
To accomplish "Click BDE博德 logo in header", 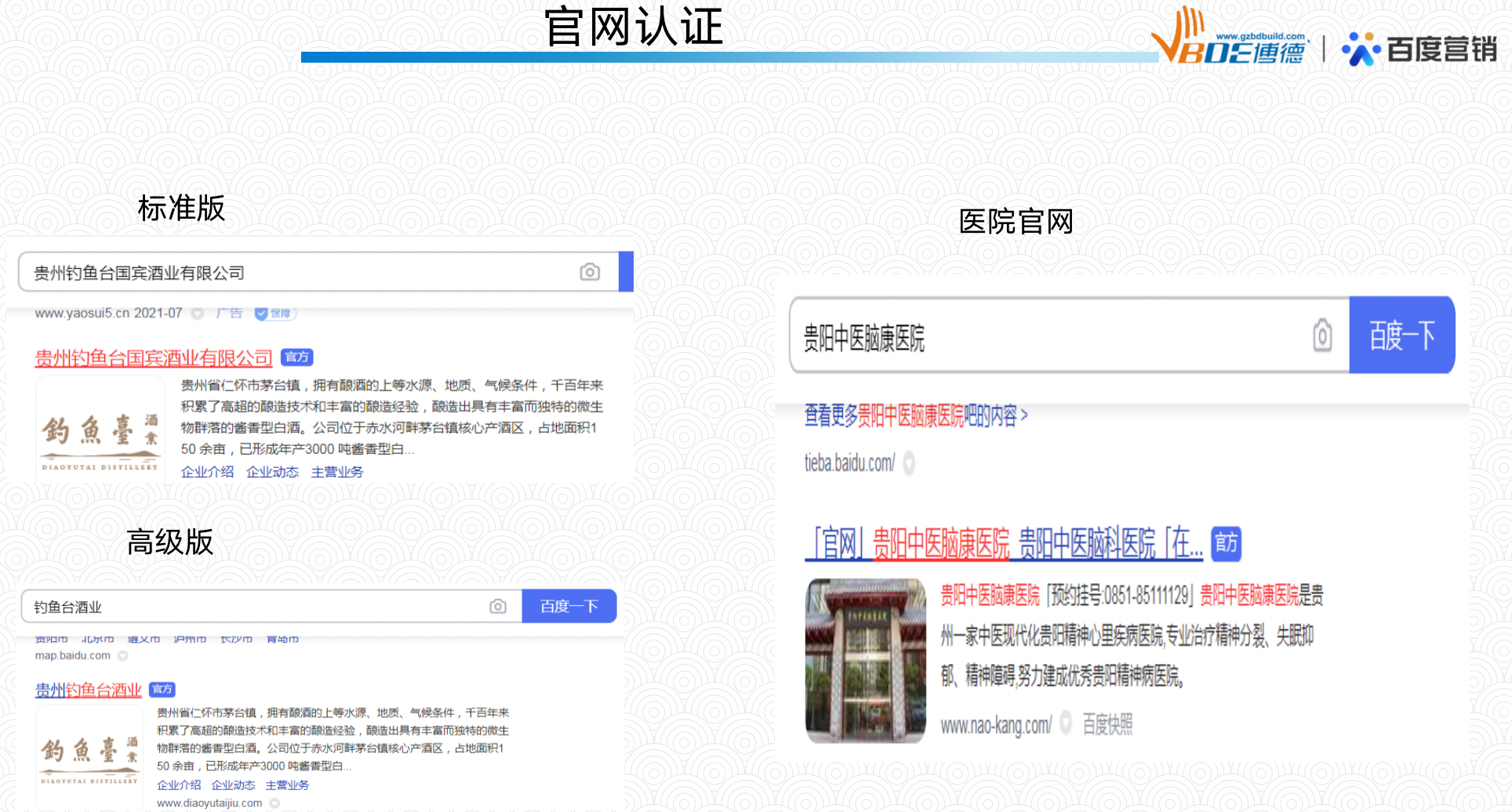I will click(x=1230, y=37).
